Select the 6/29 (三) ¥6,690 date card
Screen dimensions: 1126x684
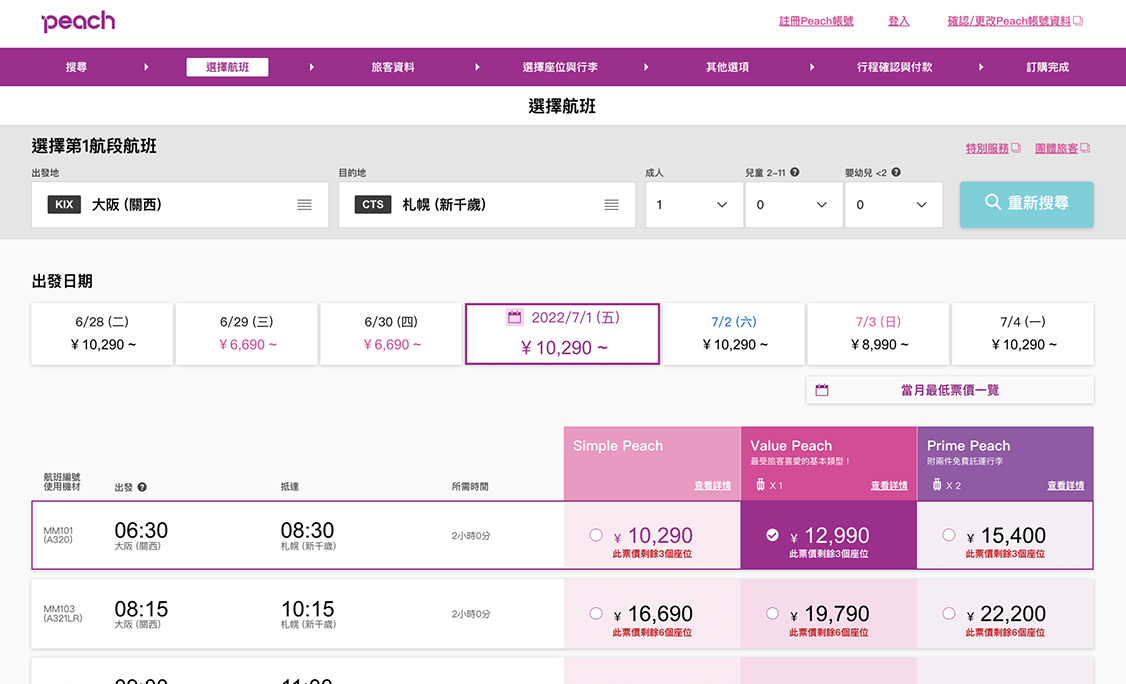pos(247,334)
